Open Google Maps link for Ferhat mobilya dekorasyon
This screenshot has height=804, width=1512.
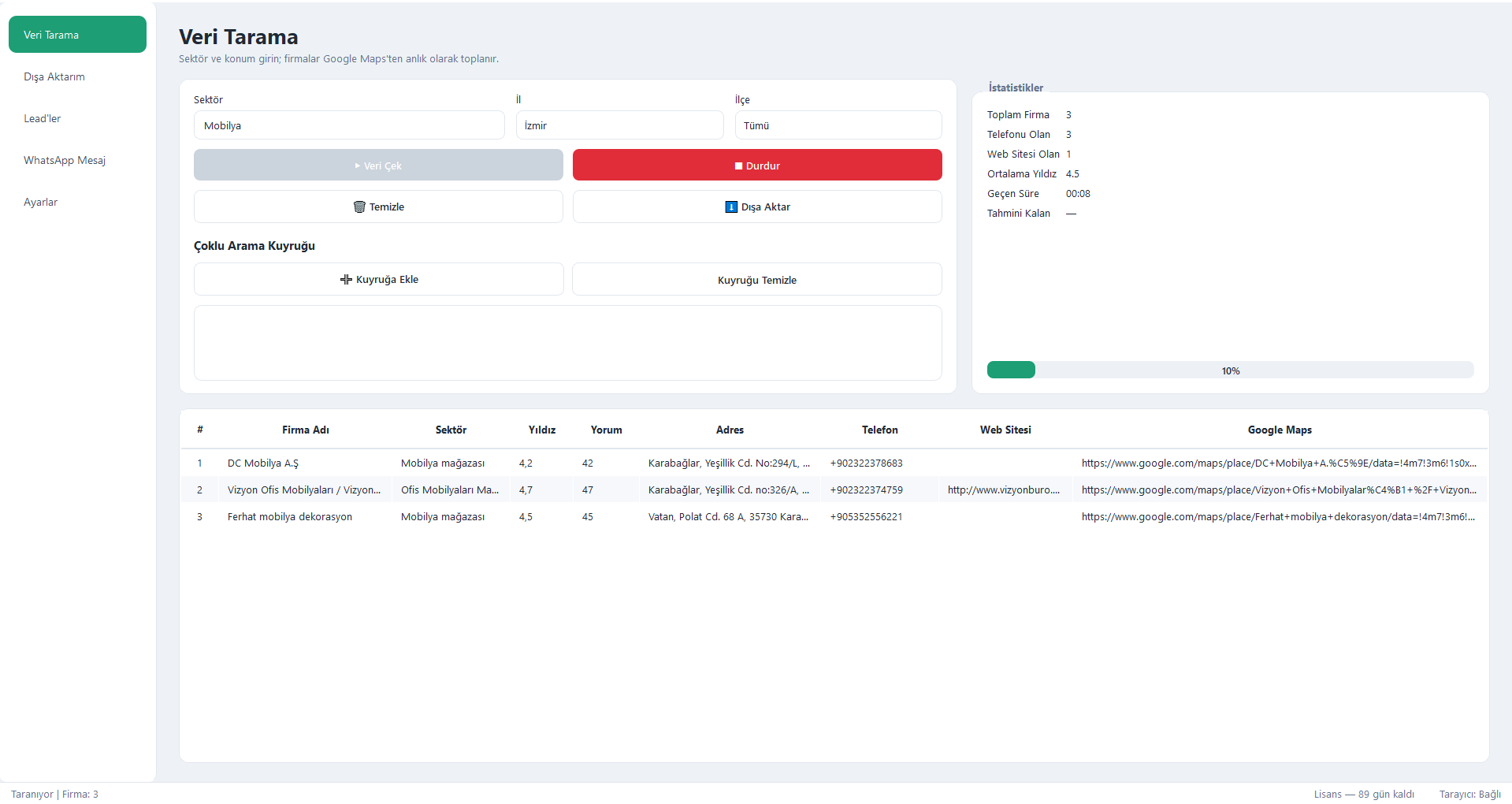1278,517
